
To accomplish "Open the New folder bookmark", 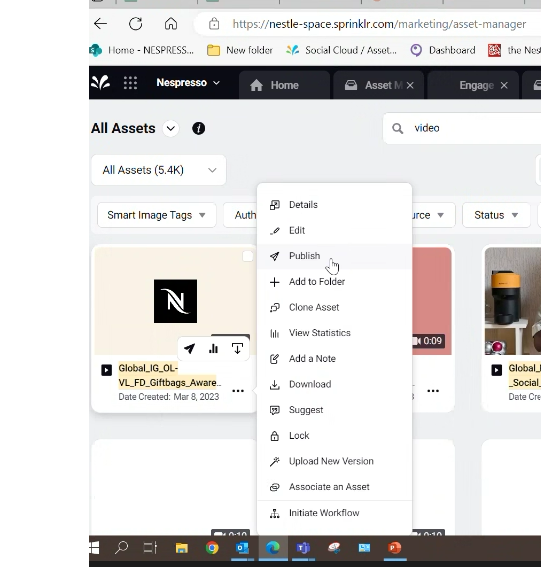I will pyautogui.click(x=240, y=50).
